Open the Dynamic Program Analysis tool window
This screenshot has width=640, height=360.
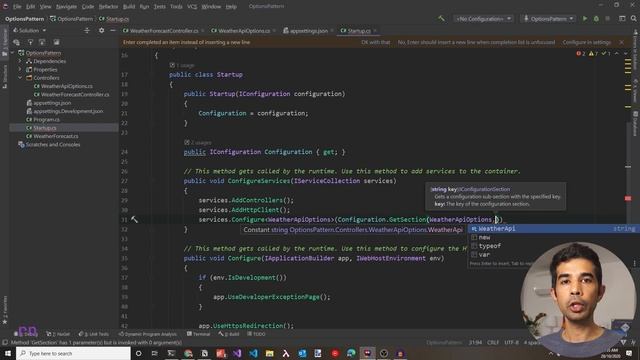click(147, 334)
